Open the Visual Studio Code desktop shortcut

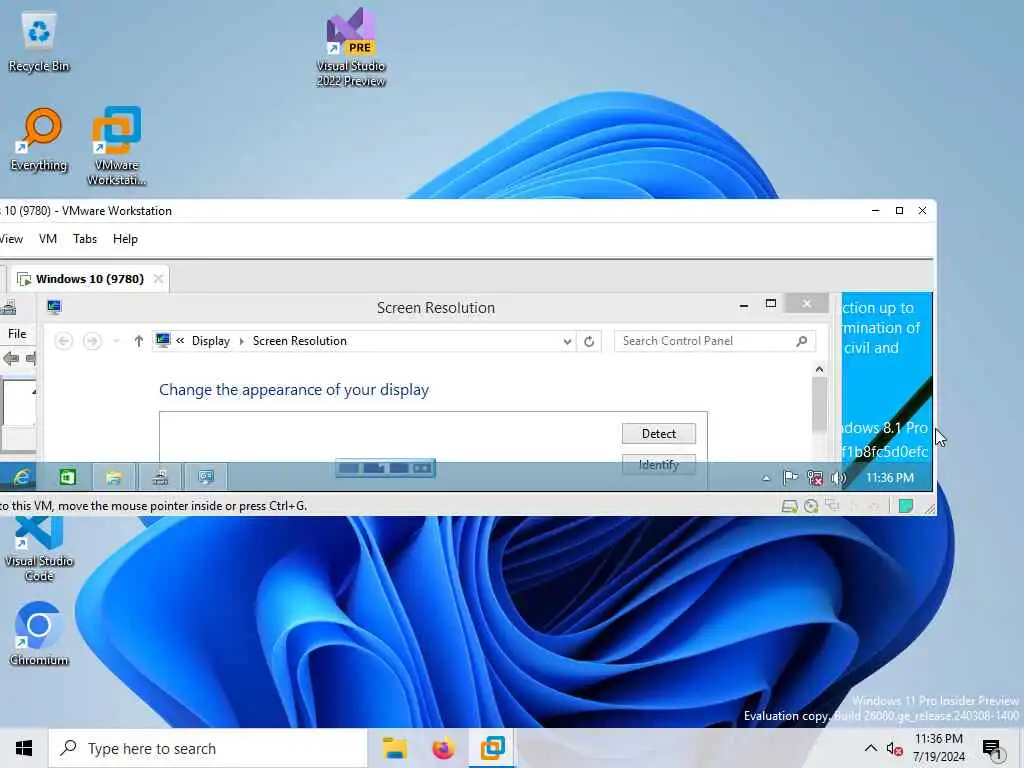(39, 549)
